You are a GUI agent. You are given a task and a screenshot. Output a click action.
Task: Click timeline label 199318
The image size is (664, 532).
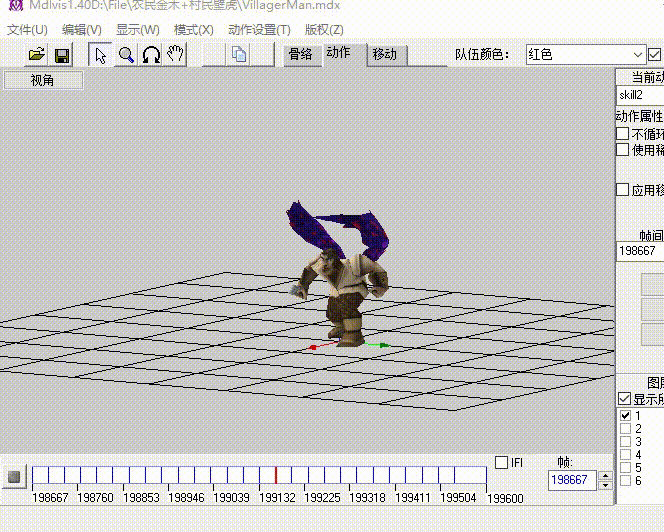click(367, 497)
